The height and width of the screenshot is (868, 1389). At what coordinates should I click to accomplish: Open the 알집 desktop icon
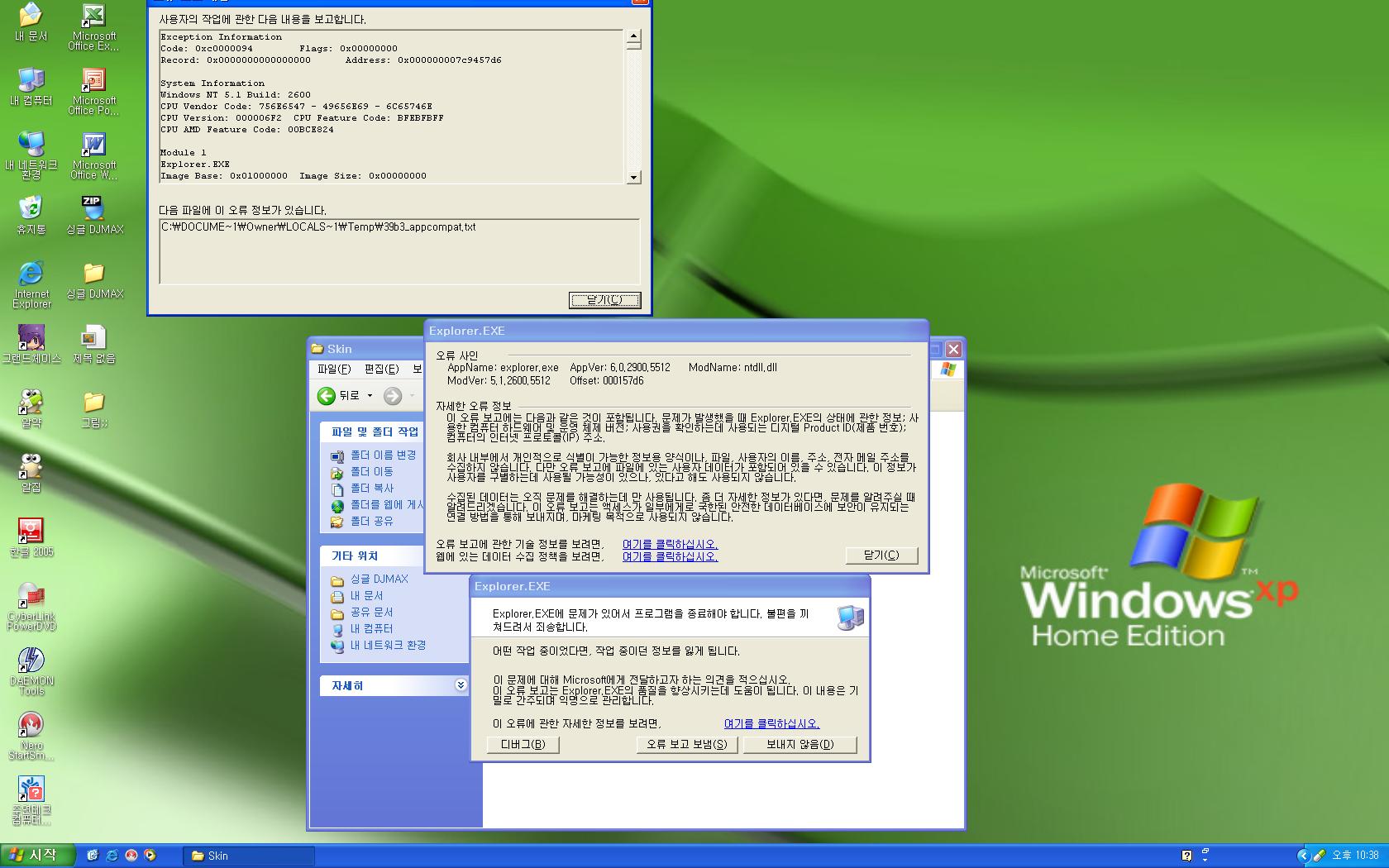(x=31, y=474)
